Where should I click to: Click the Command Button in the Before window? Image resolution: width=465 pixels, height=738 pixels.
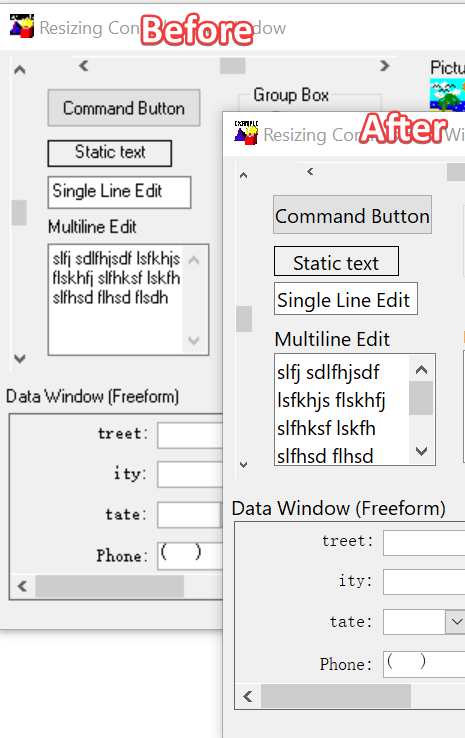coord(124,108)
